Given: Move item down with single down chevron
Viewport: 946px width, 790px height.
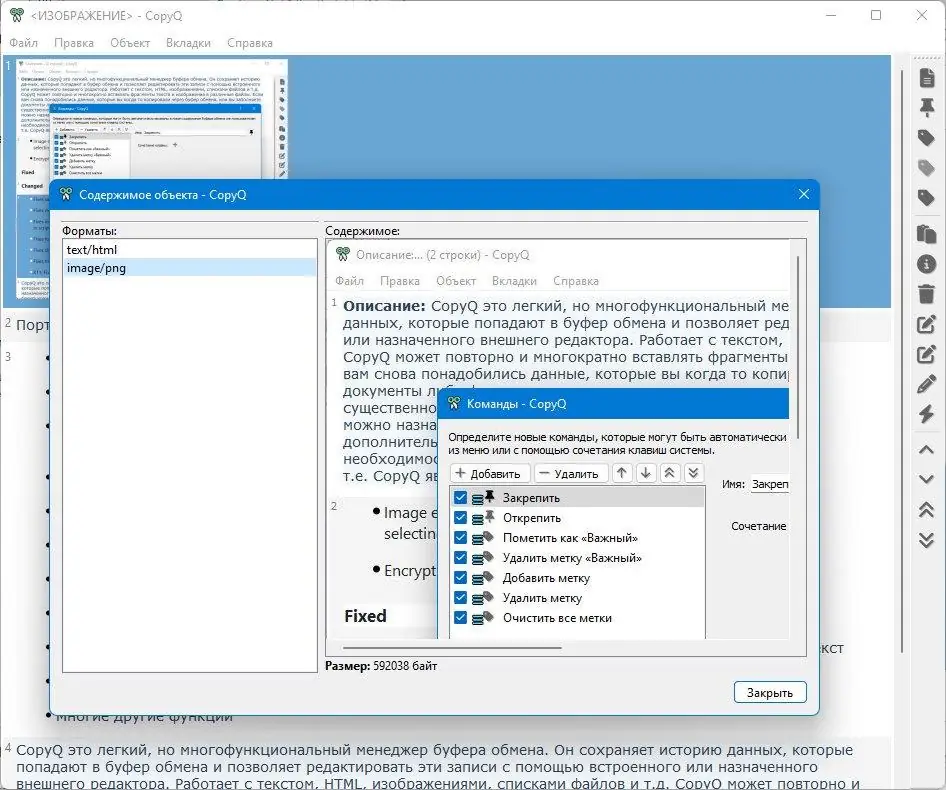Looking at the screenshot, I should (927, 479).
